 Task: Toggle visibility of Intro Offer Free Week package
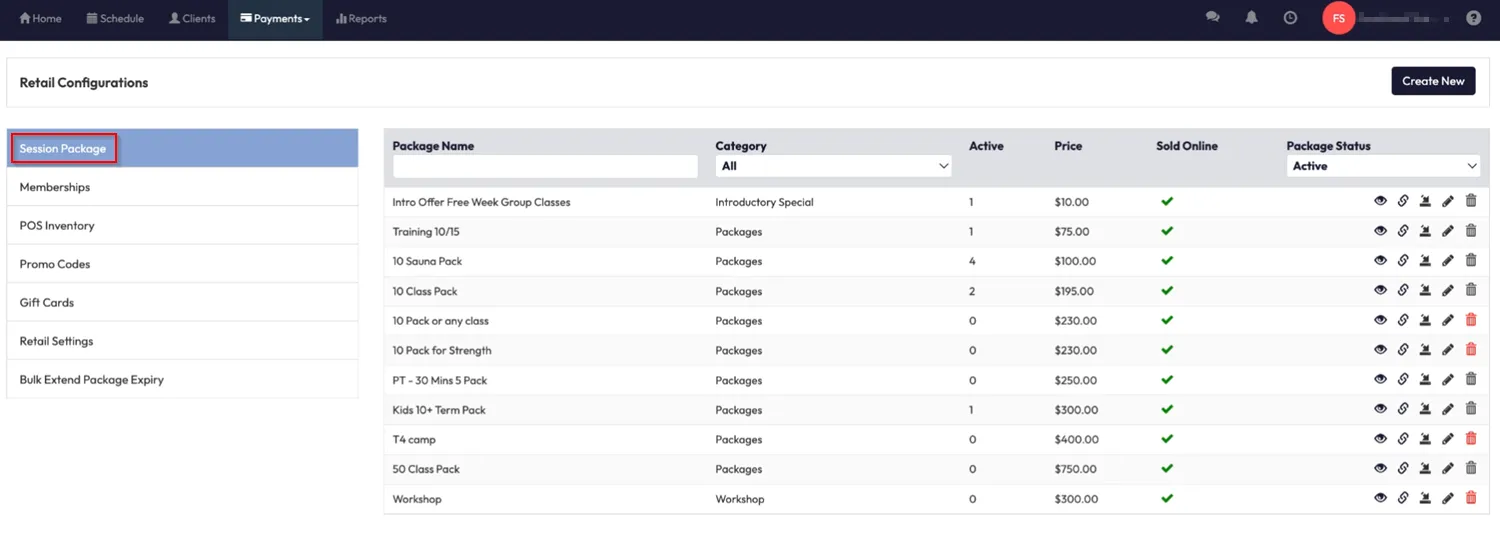tap(1380, 202)
